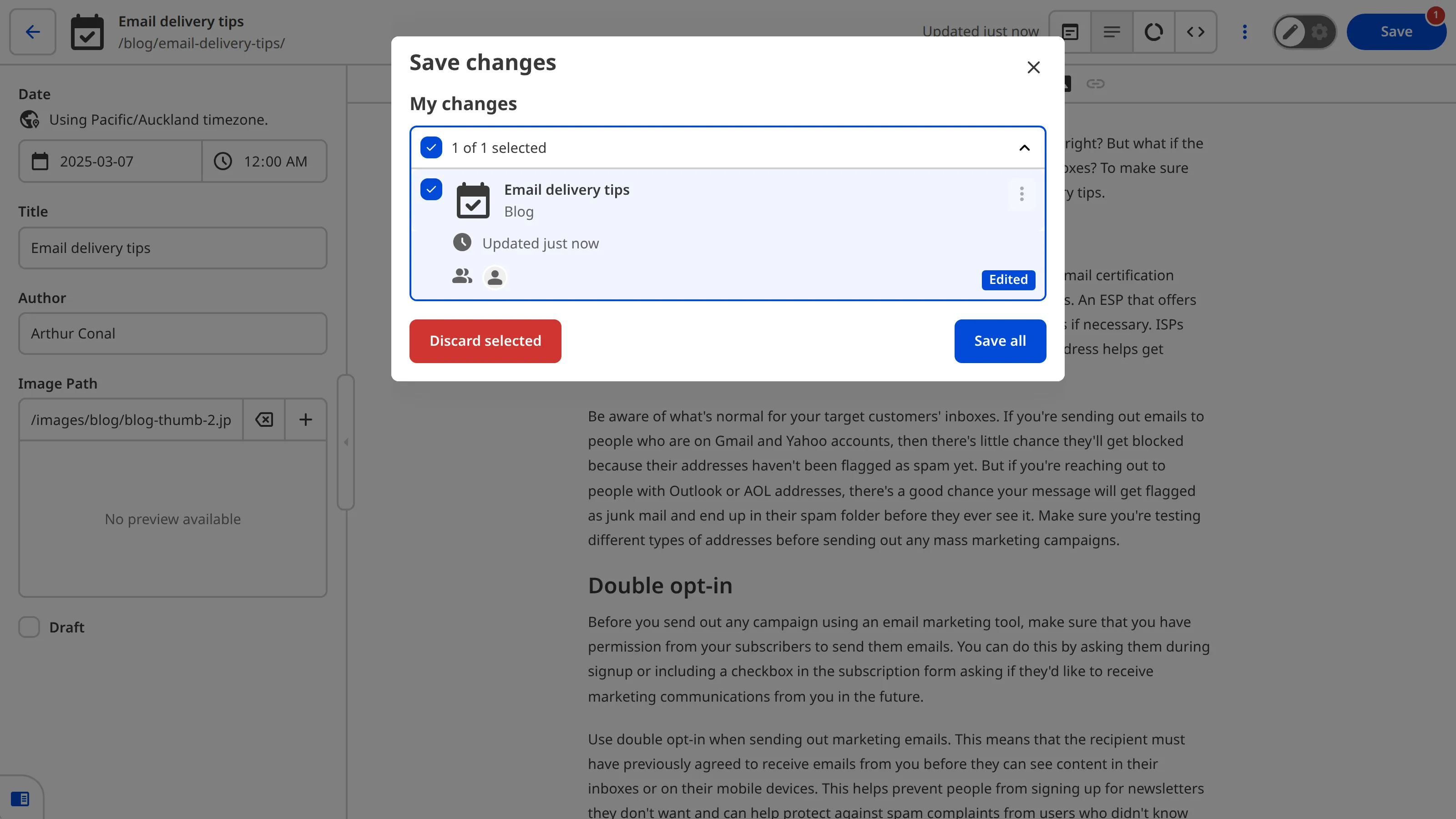Add an image with the plus icon
This screenshot has width=1456, height=819.
[305, 420]
